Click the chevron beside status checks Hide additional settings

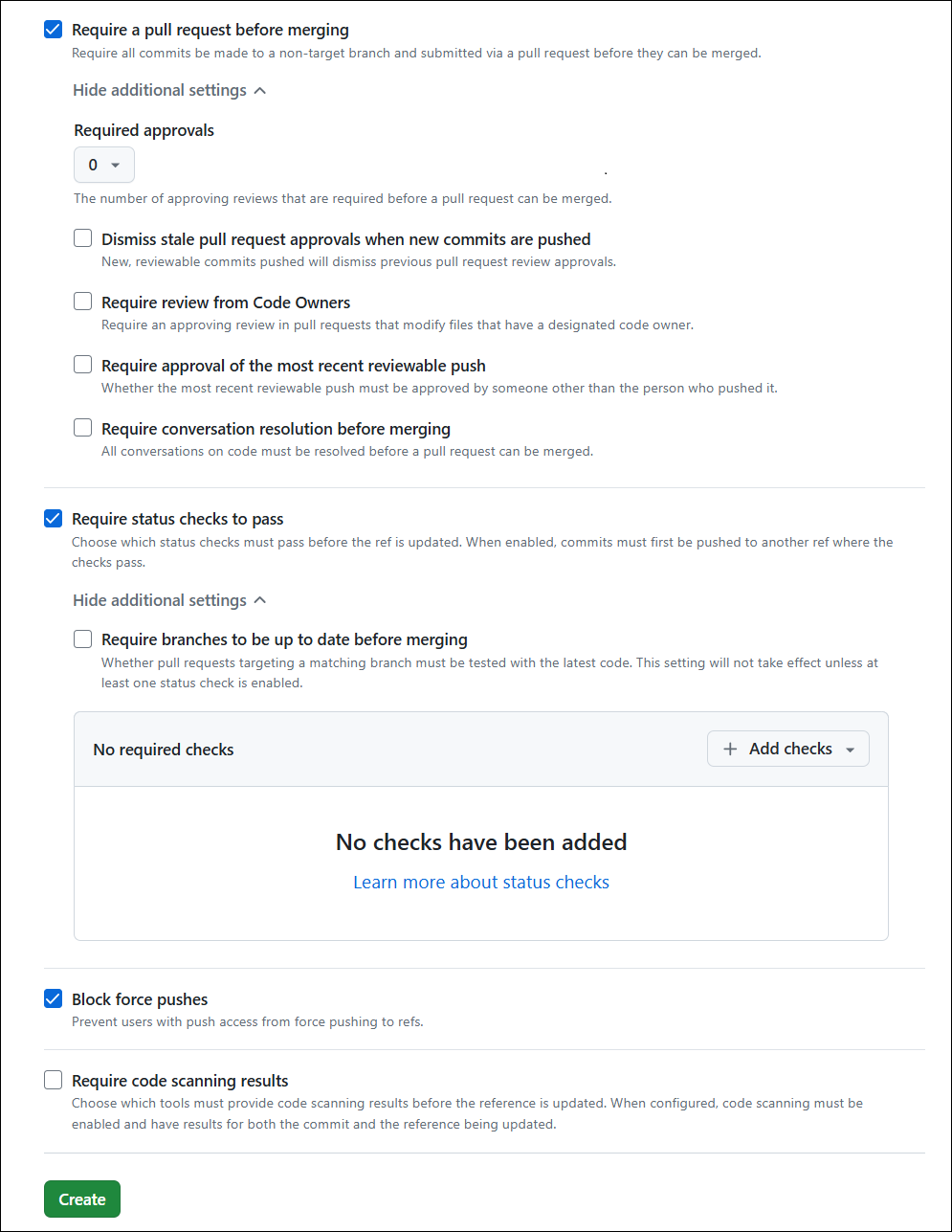tap(259, 599)
